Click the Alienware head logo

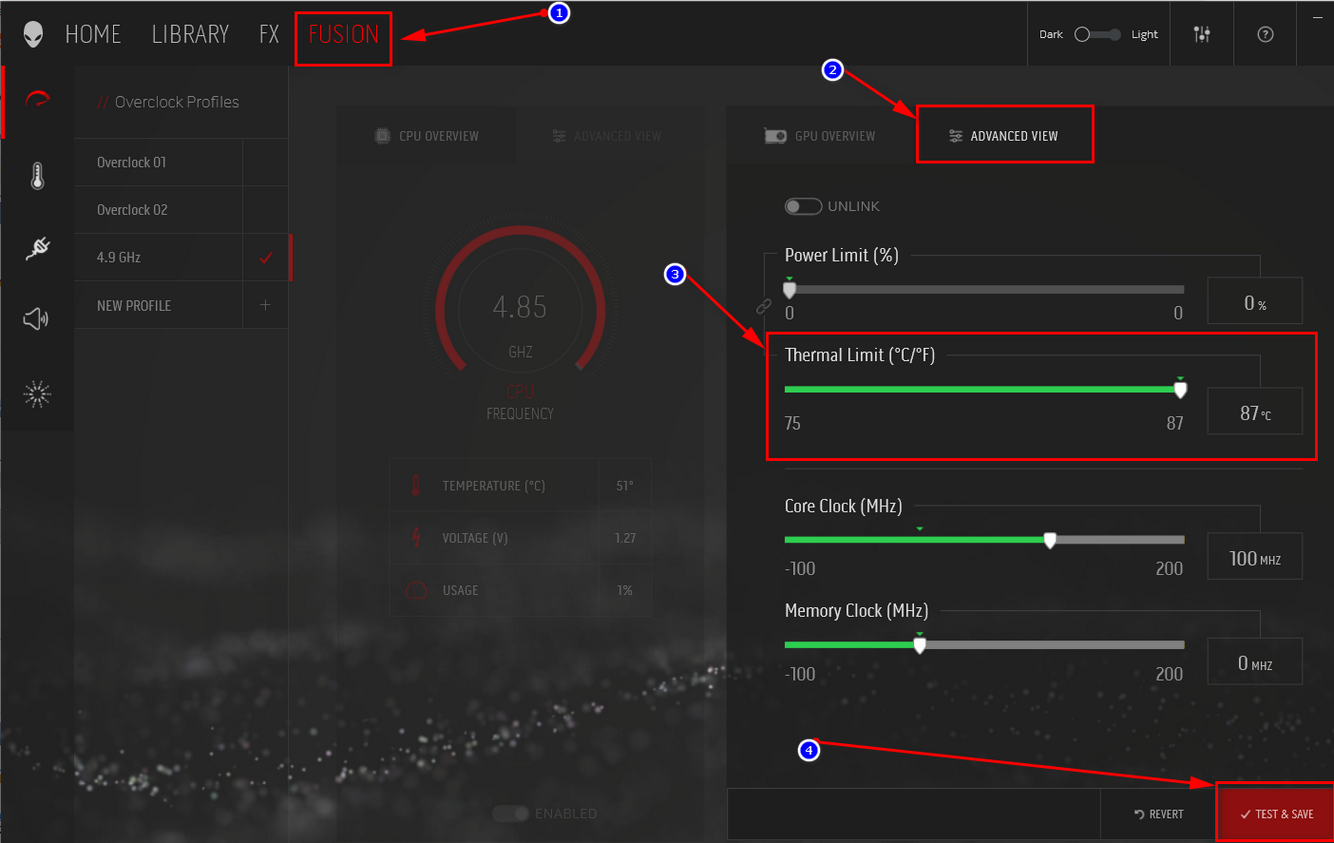pyautogui.click(x=34, y=34)
